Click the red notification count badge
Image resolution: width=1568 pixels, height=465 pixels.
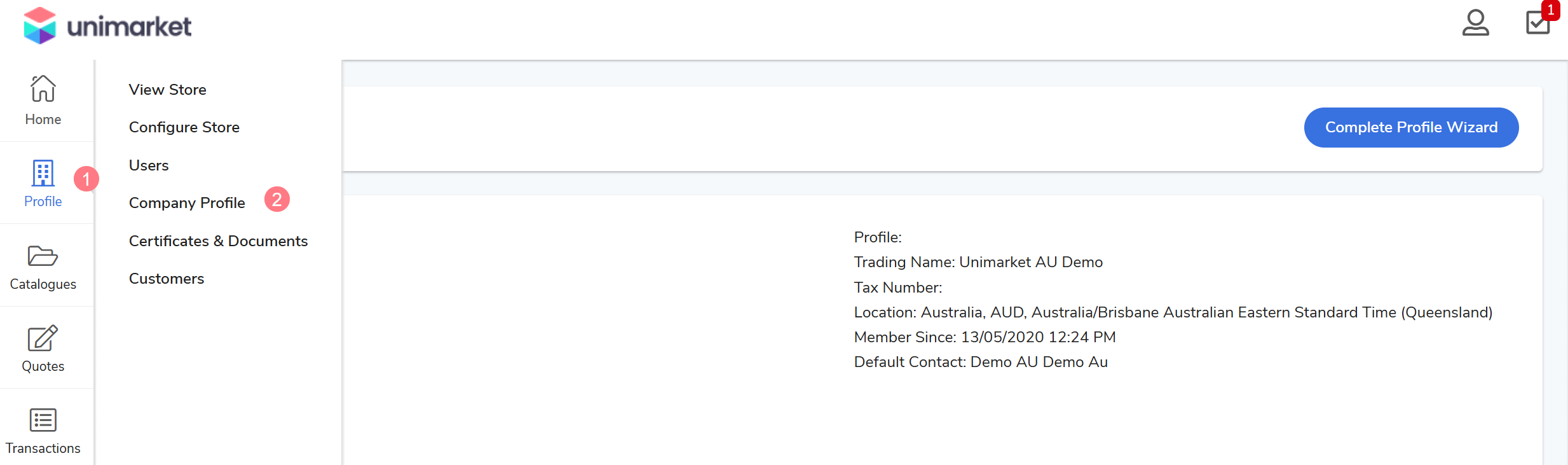[1551, 10]
